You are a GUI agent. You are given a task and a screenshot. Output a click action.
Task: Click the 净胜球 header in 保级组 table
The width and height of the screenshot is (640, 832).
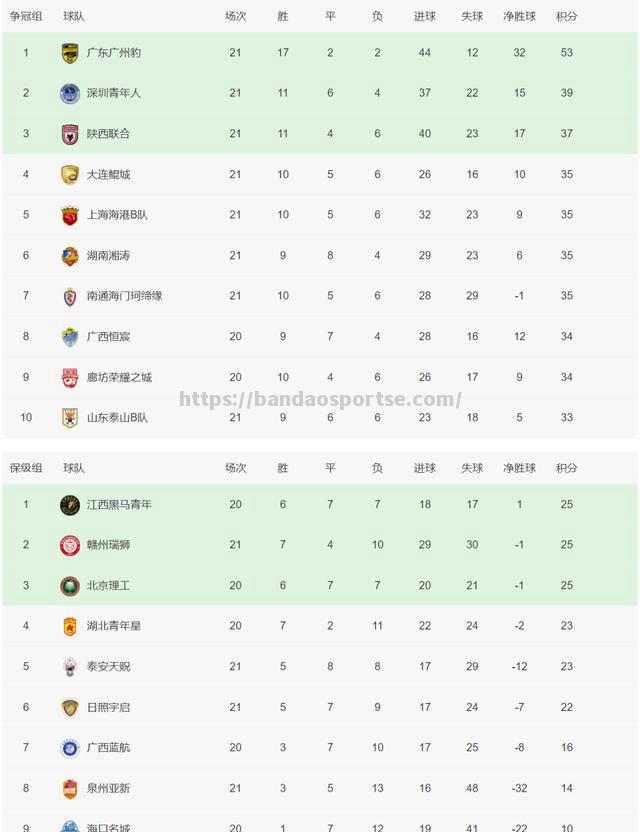tap(519, 468)
